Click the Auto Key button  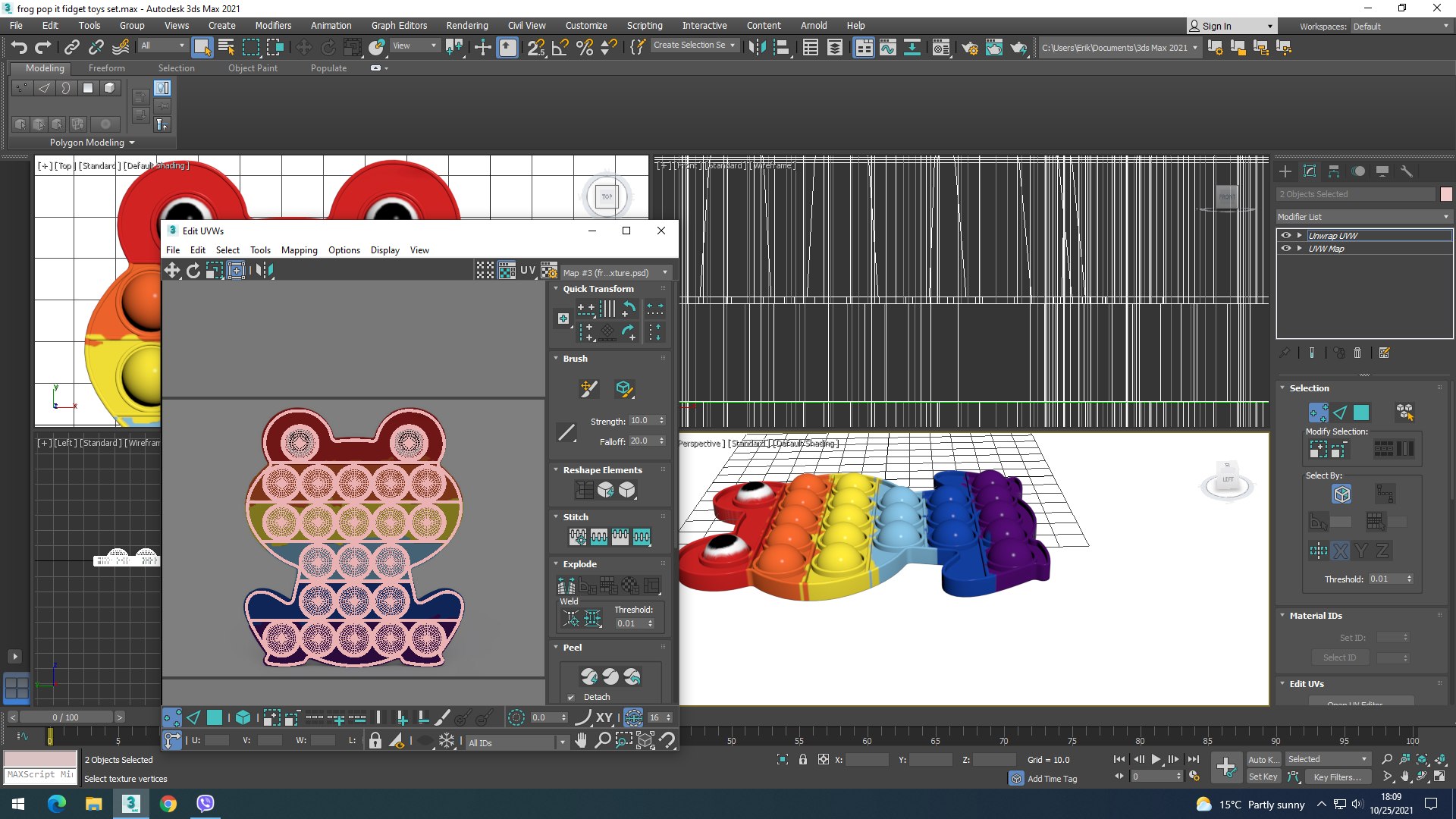(1263, 759)
